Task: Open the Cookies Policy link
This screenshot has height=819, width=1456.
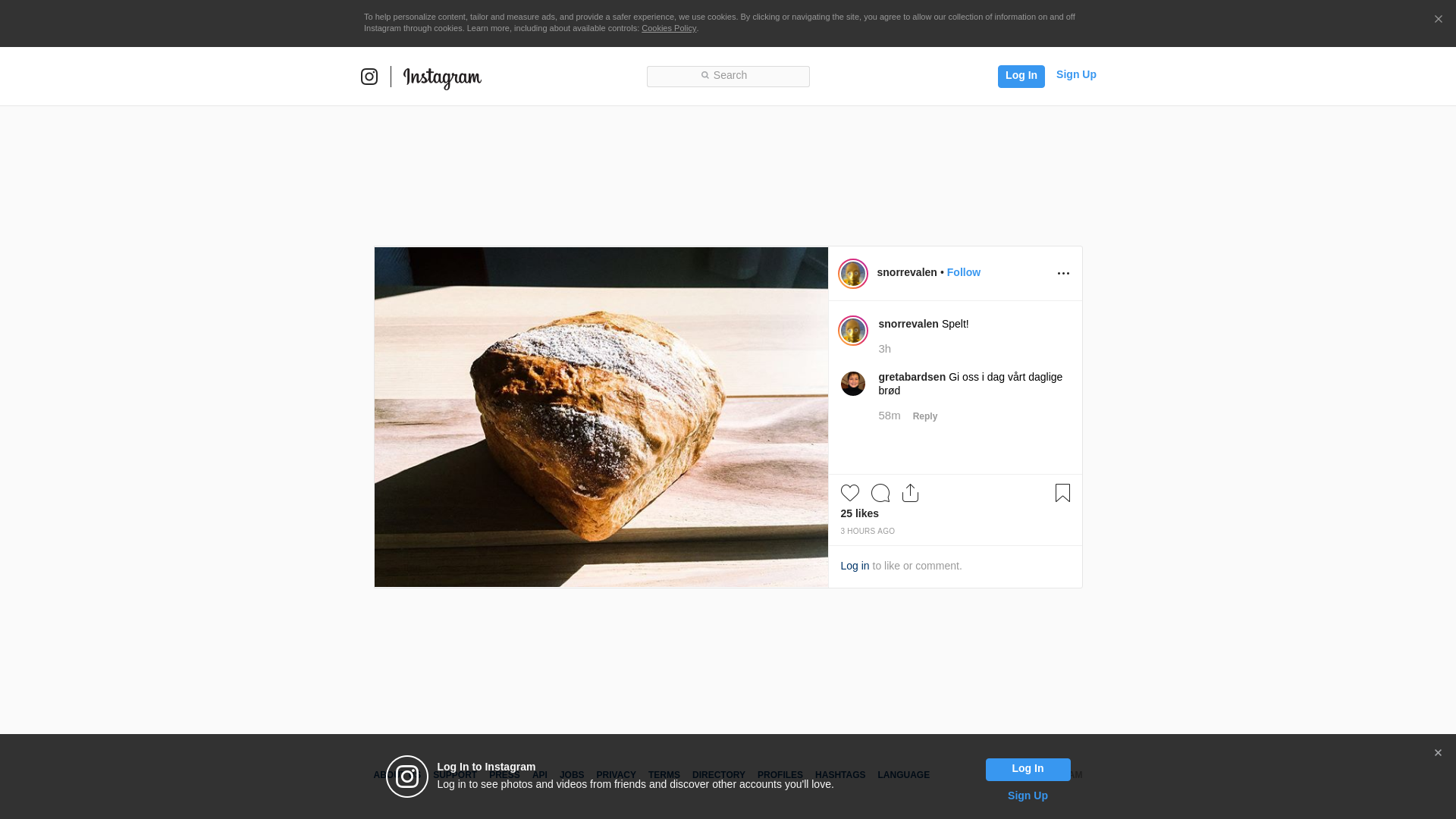Action: pos(669,28)
